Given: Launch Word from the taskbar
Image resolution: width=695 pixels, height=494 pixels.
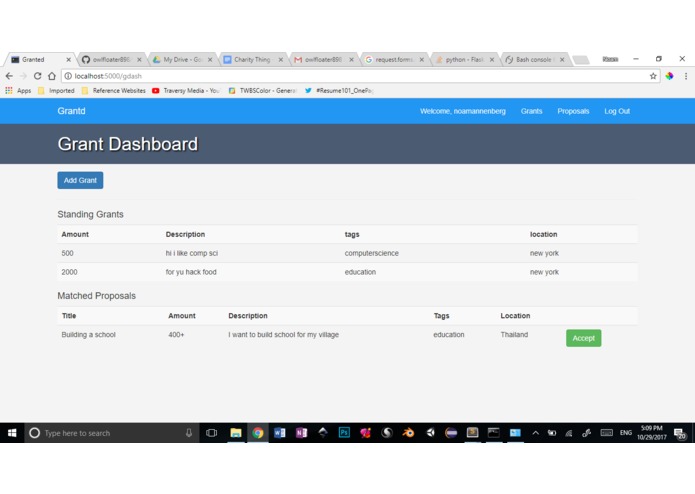Looking at the screenshot, I should coord(280,433).
